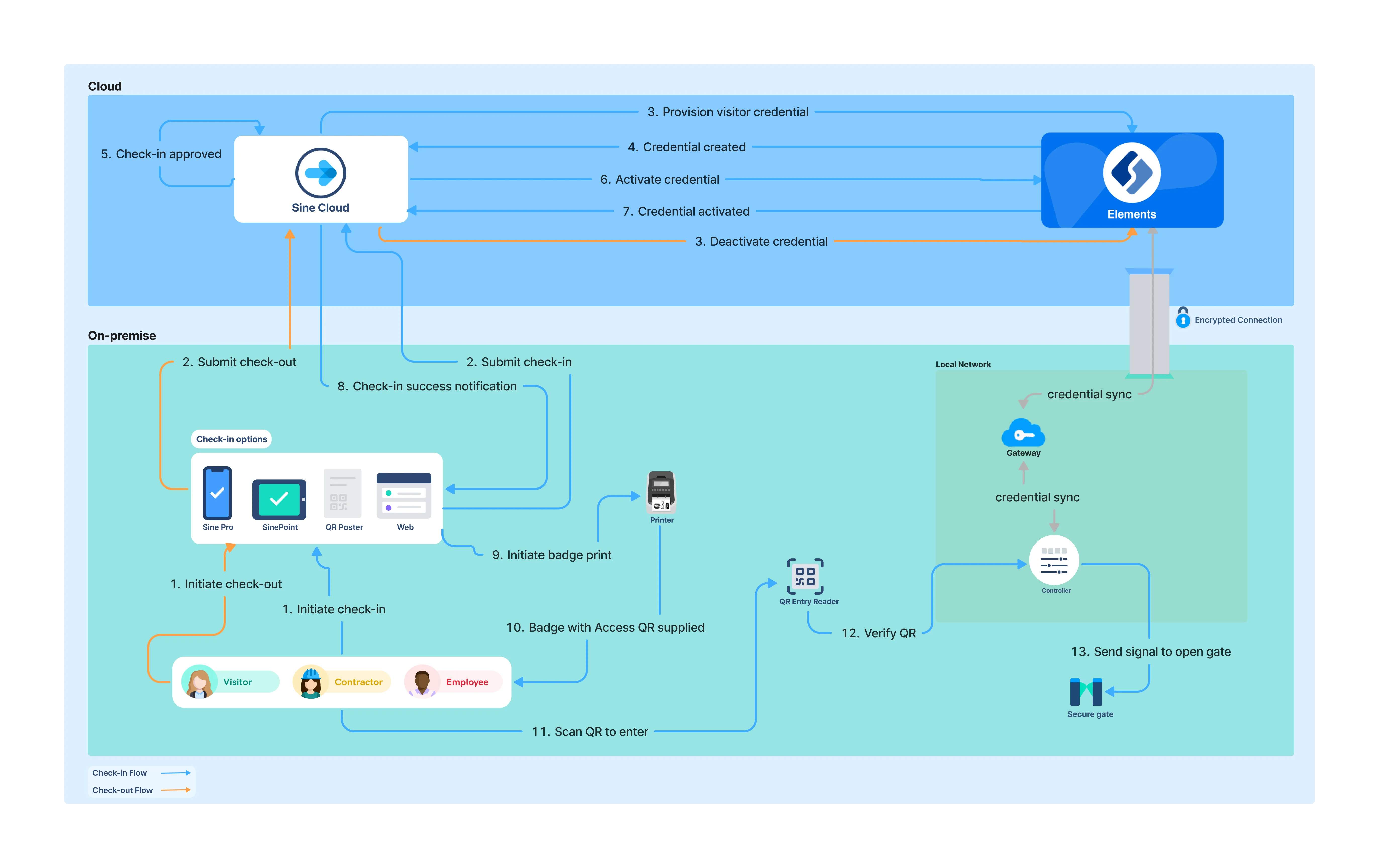Click the '9. Initiate badge print' label
The width and height of the screenshot is (1379, 868).
[x=552, y=555]
